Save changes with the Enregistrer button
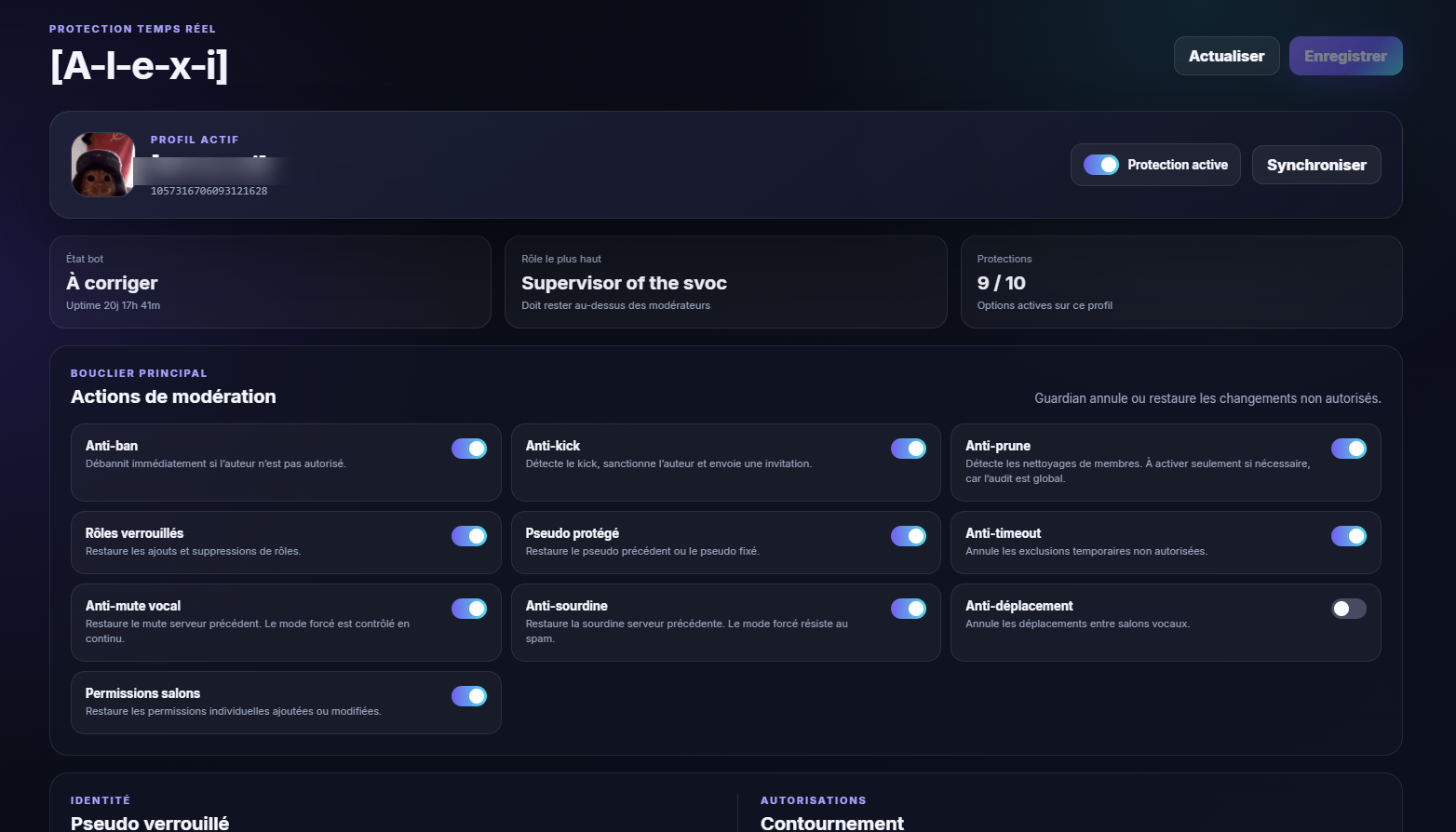1456x832 pixels. coord(1345,56)
